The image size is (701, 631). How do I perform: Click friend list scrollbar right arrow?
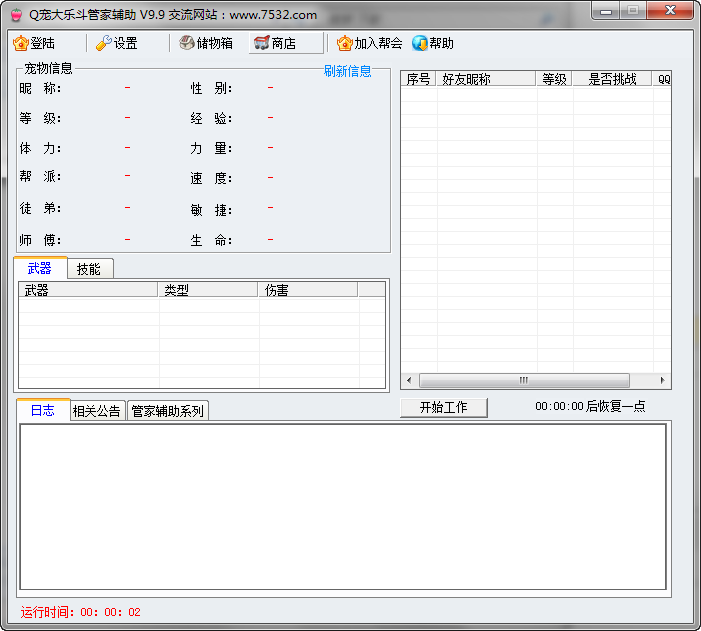663,381
